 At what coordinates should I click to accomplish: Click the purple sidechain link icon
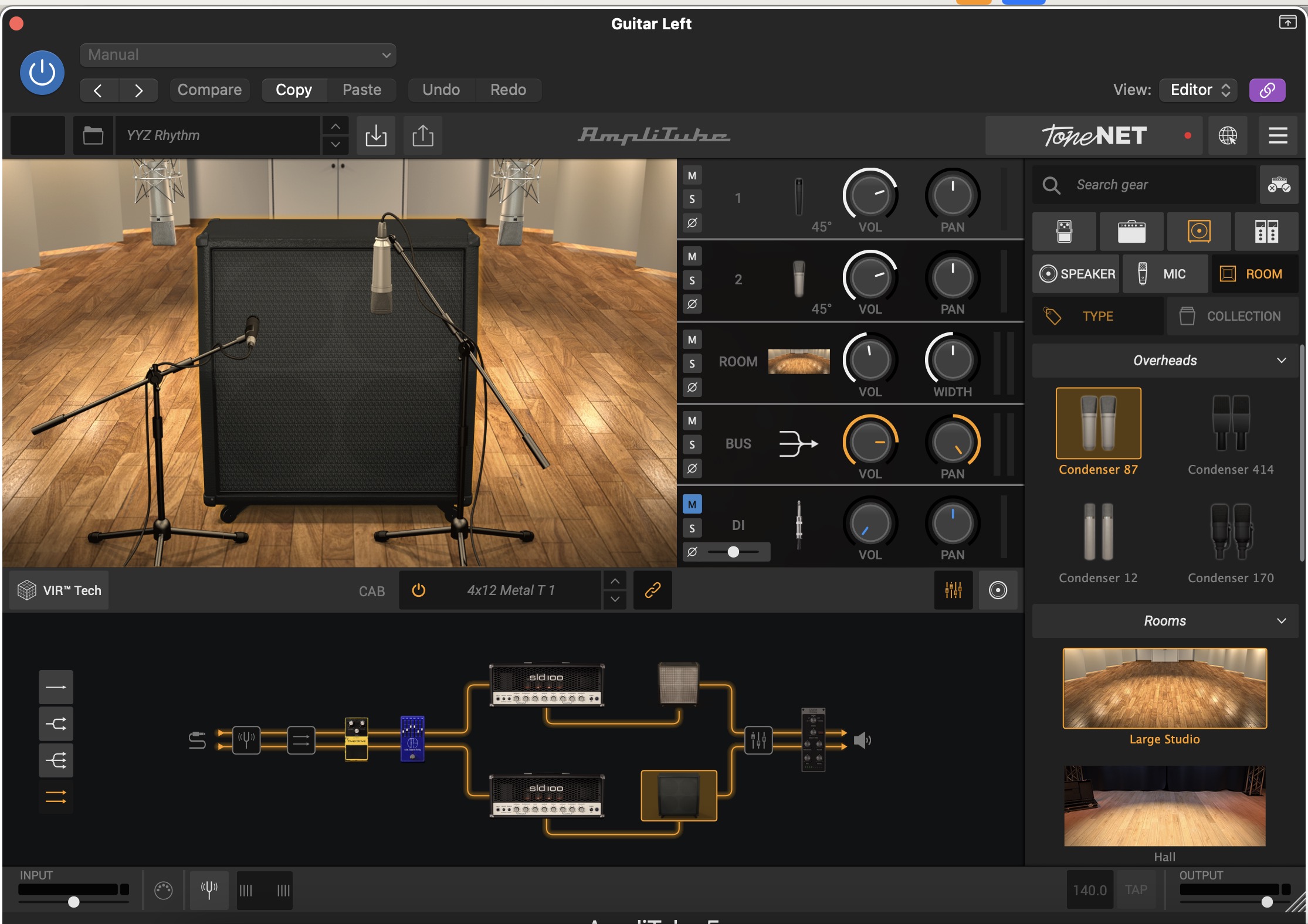point(1267,90)
